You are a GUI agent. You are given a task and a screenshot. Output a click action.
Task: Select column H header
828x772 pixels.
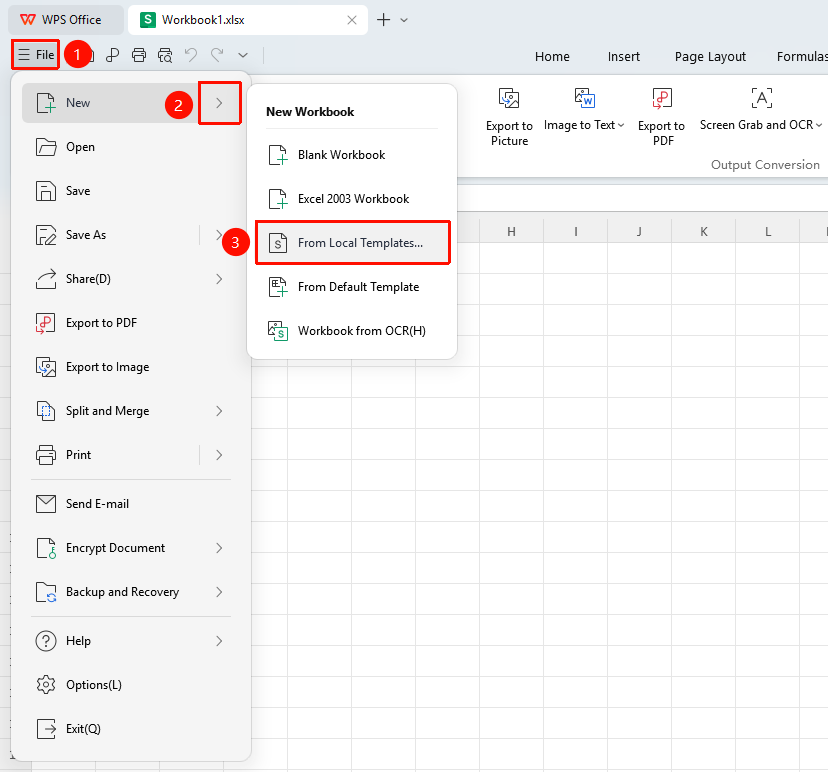[x=511, y=231]
